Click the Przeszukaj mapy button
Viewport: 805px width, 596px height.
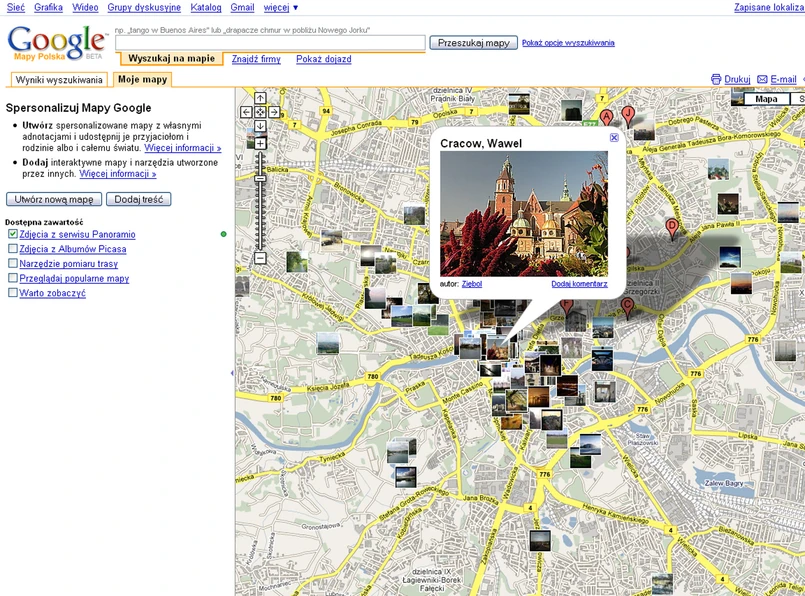point(474,43)
